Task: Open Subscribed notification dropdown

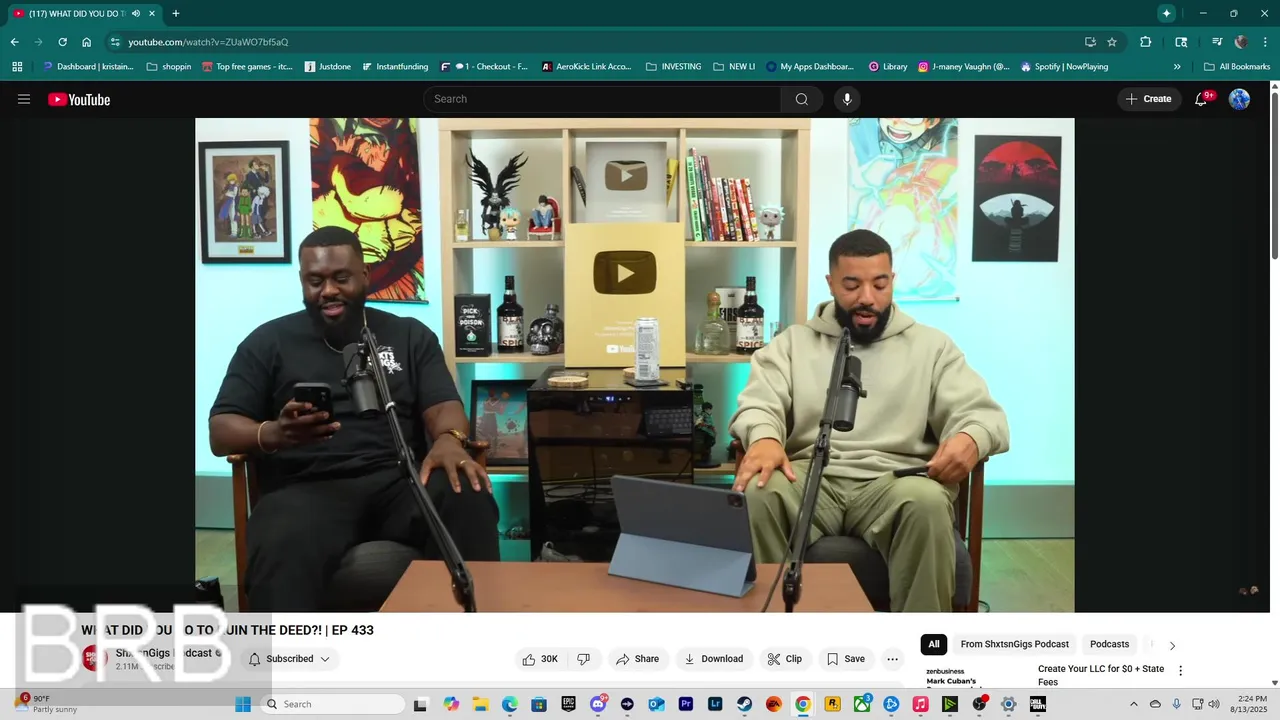Action: pos(289,659)
